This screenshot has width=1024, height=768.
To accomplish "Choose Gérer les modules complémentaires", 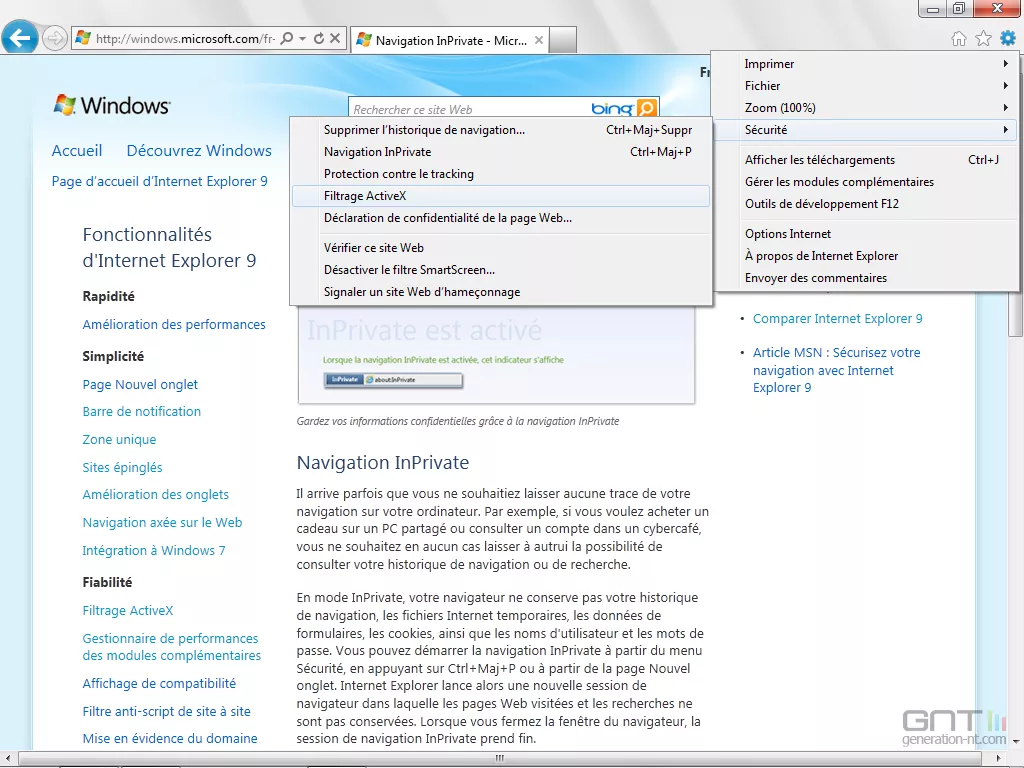I will point(867,182).
